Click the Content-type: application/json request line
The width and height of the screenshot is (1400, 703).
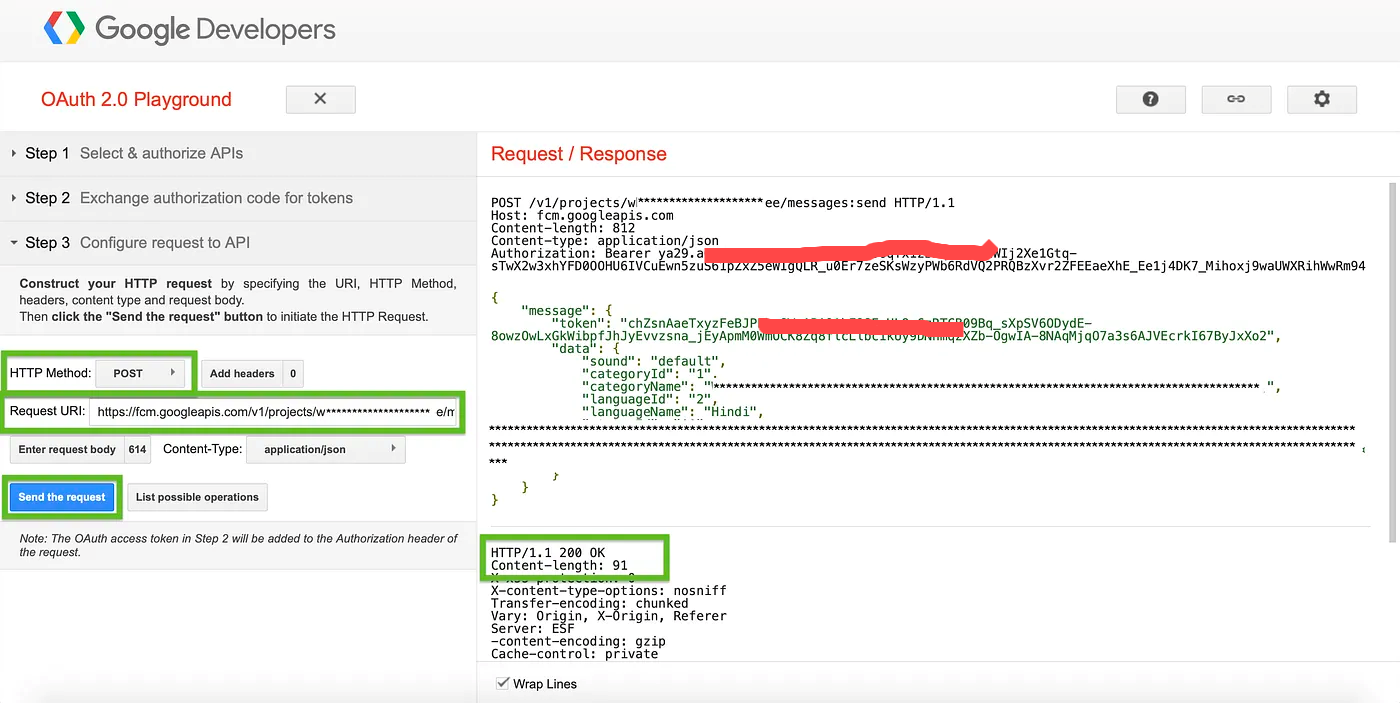point(605,241)
